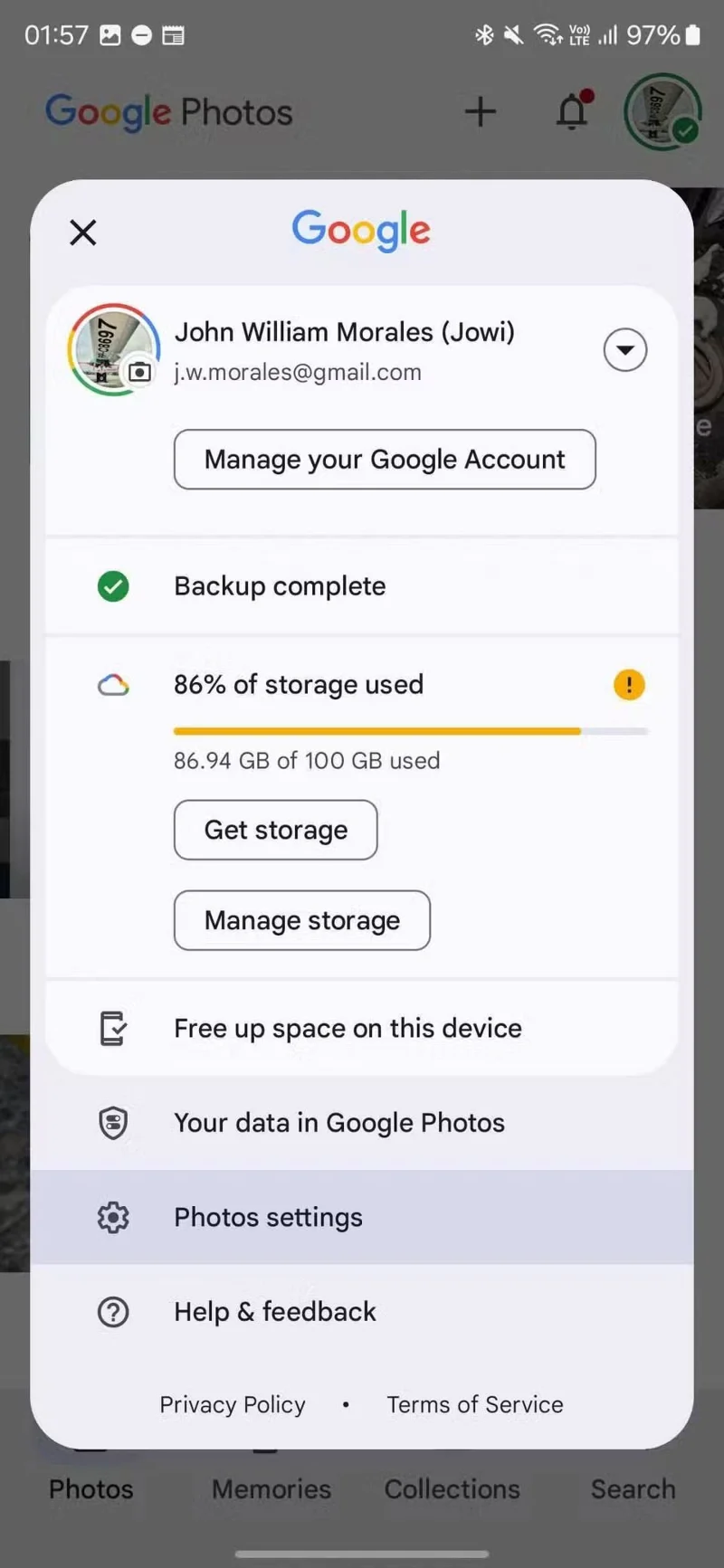Screen dimensions: 724x1568
Task: Tap the Help & feedback question icon
Action: tap(113, 1312)
